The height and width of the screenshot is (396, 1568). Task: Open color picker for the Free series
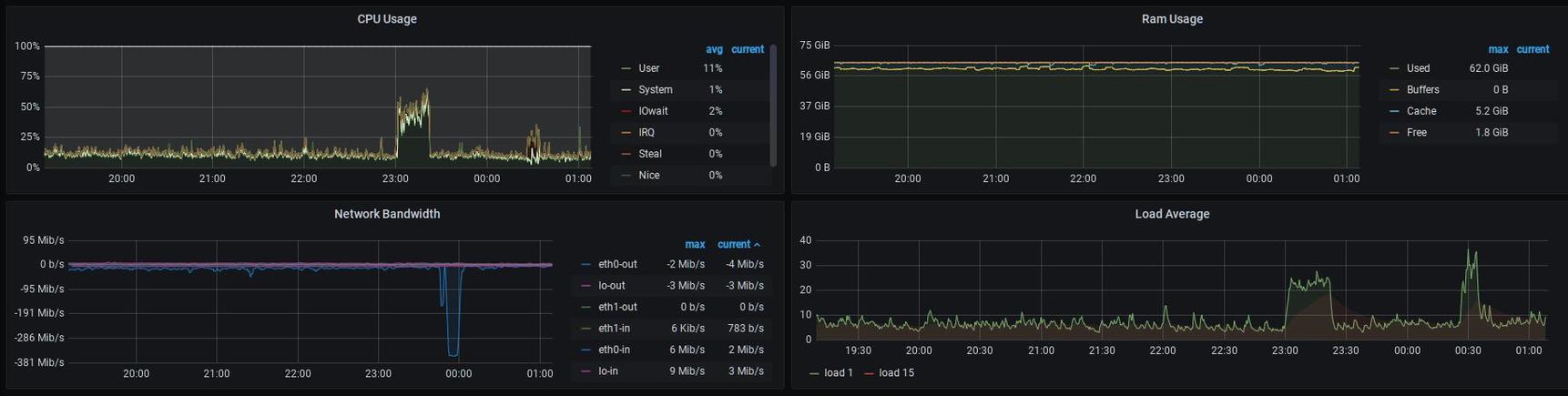point(1395,133)
